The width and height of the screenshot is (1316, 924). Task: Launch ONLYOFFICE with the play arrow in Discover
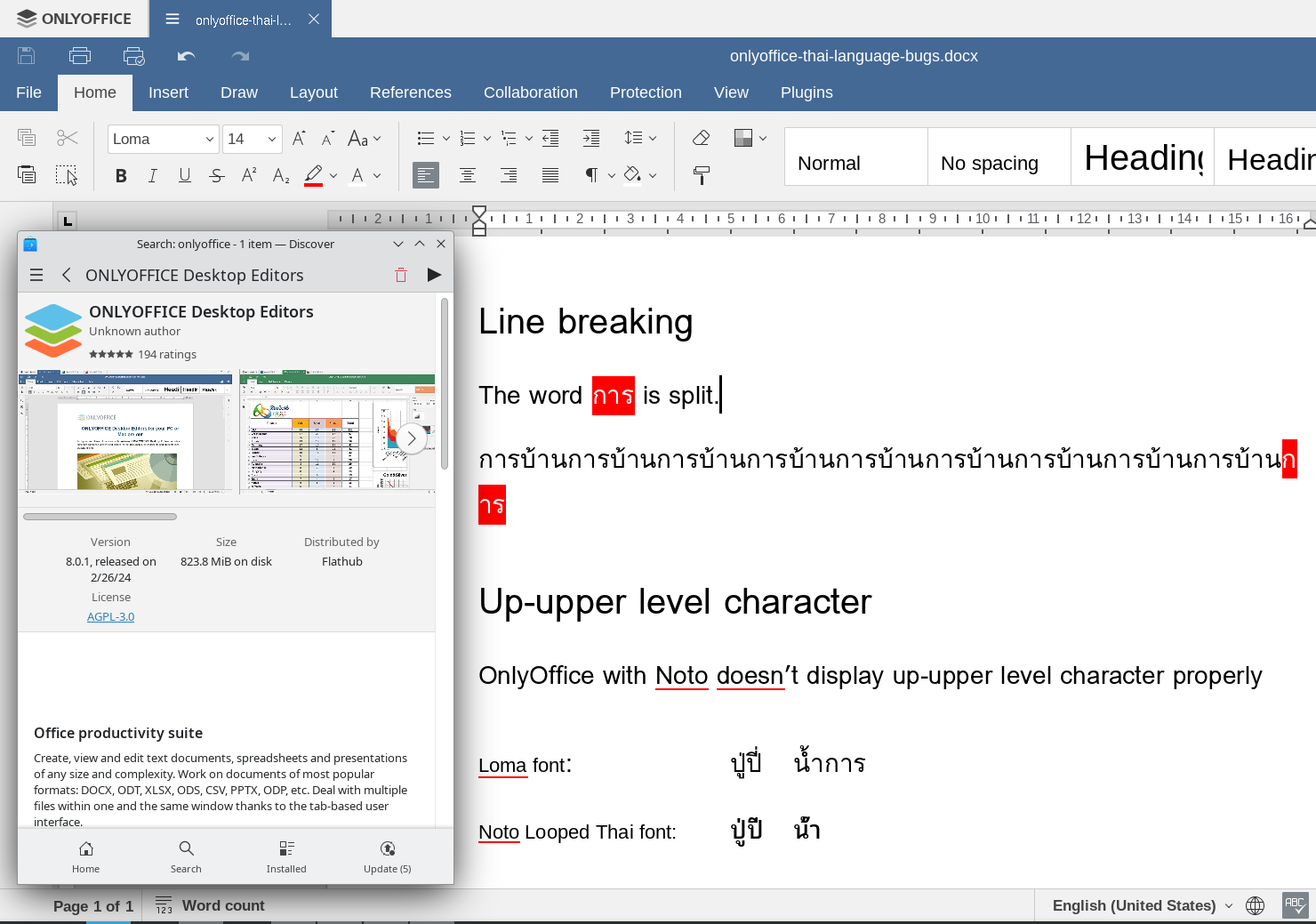434,275
